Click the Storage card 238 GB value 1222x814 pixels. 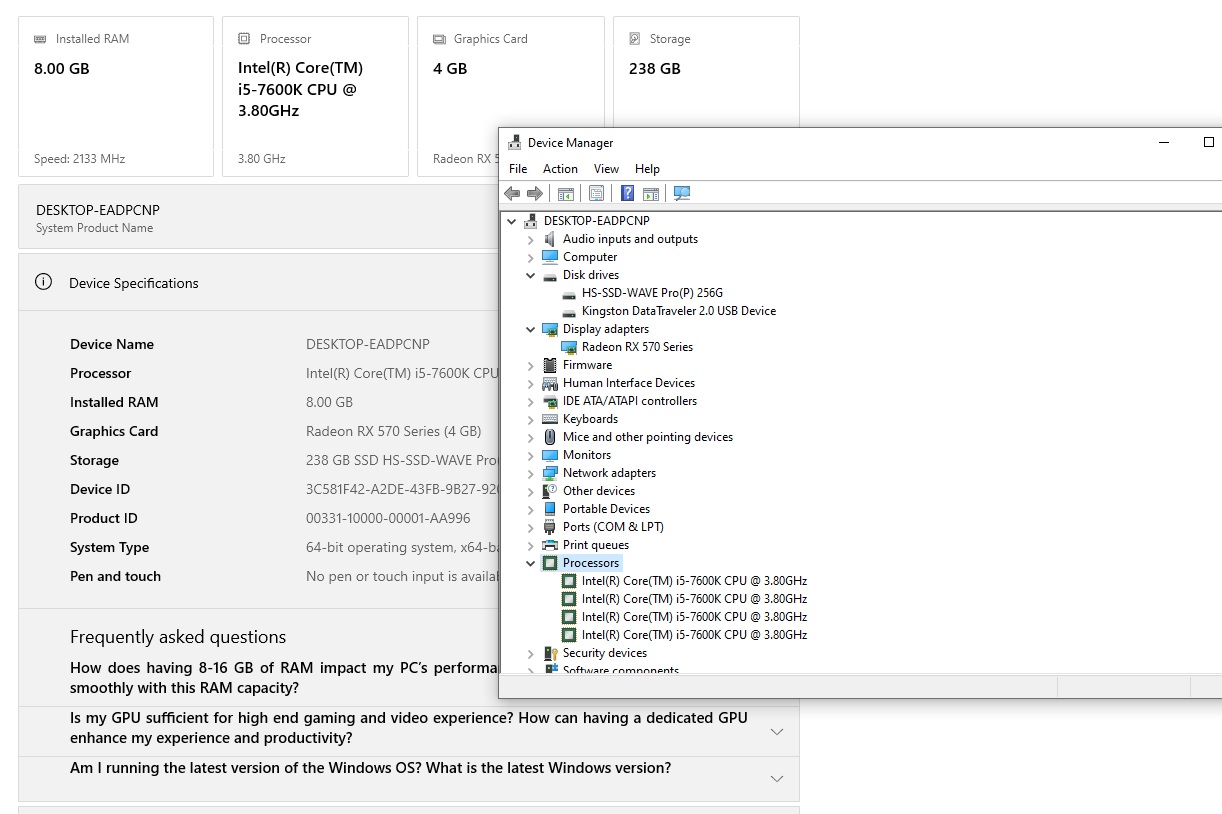(x=655, y=69)
